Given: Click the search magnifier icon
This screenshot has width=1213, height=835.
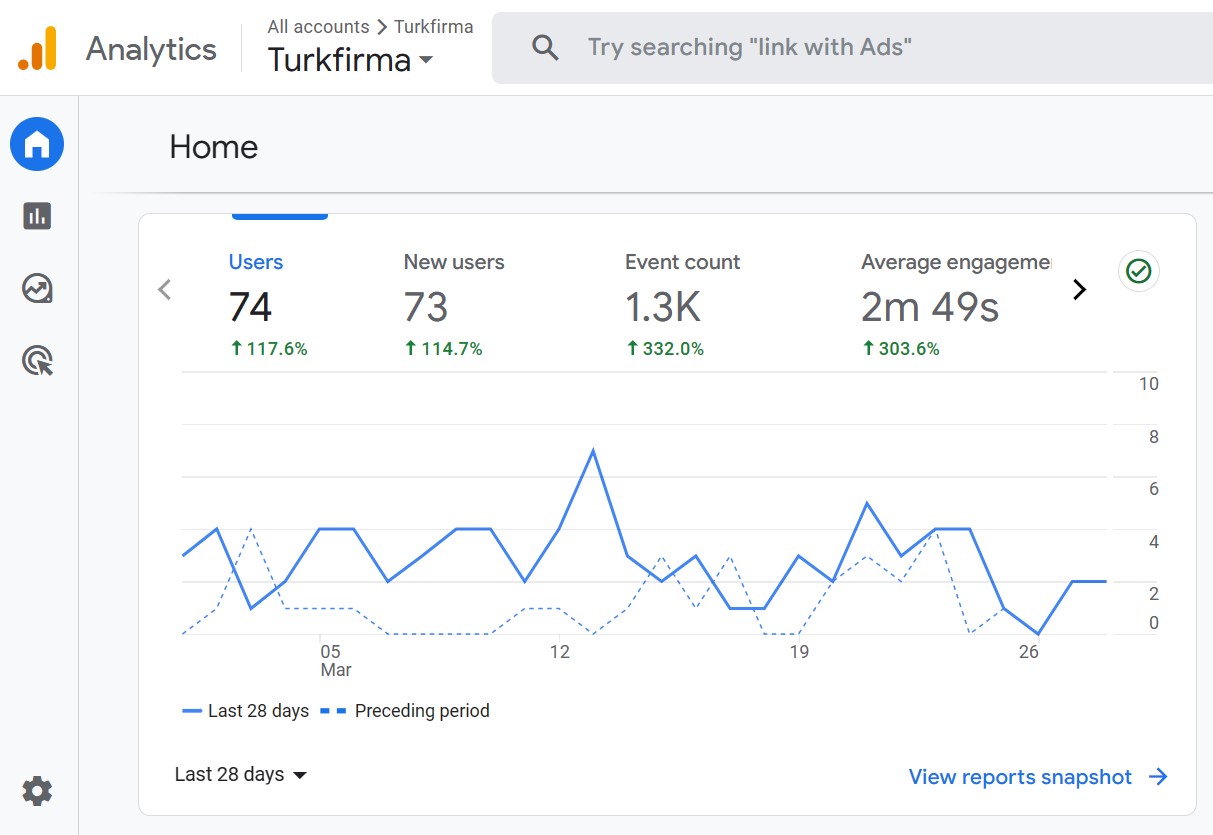Looking at the screenshot, I should pyautogui.click(x=545, y=47).
